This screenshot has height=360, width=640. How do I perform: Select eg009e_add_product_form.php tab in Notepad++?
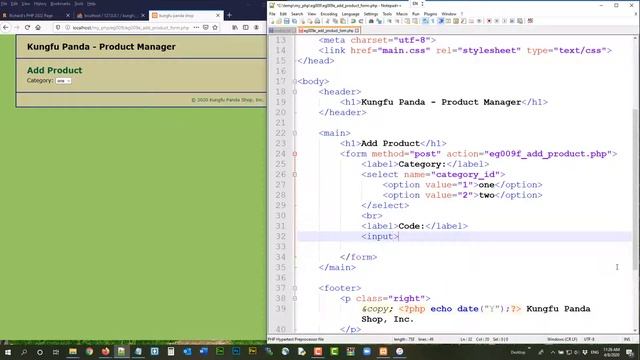point(328,31)
